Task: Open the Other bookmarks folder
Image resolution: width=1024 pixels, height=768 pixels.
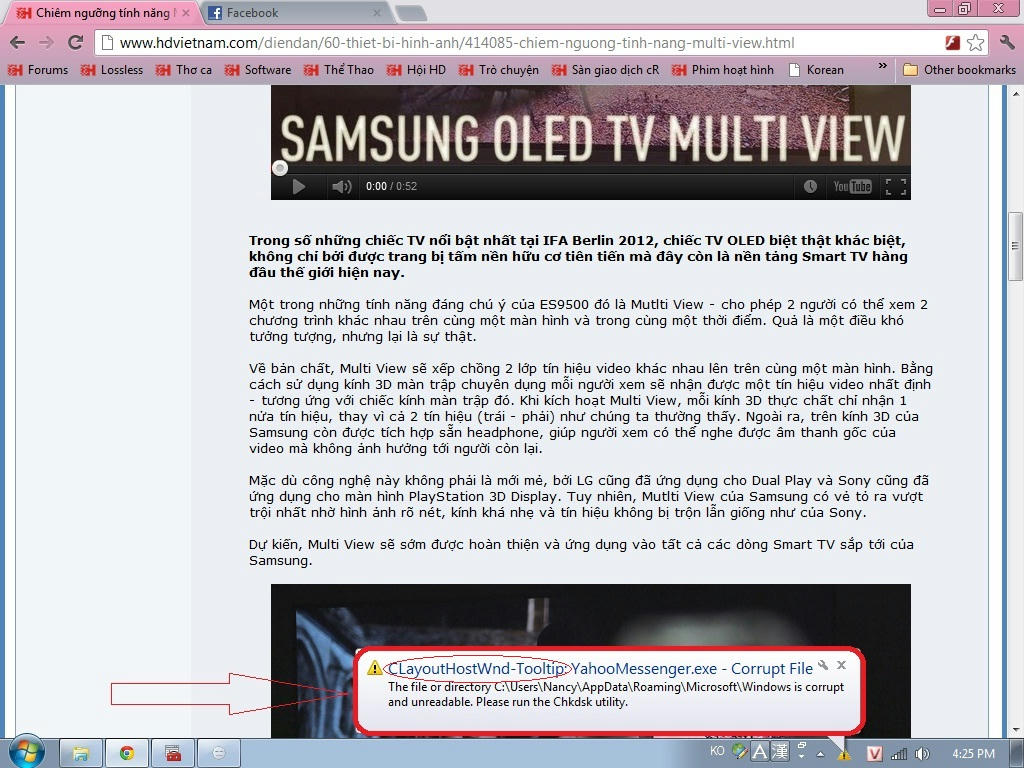Action: 959,70
